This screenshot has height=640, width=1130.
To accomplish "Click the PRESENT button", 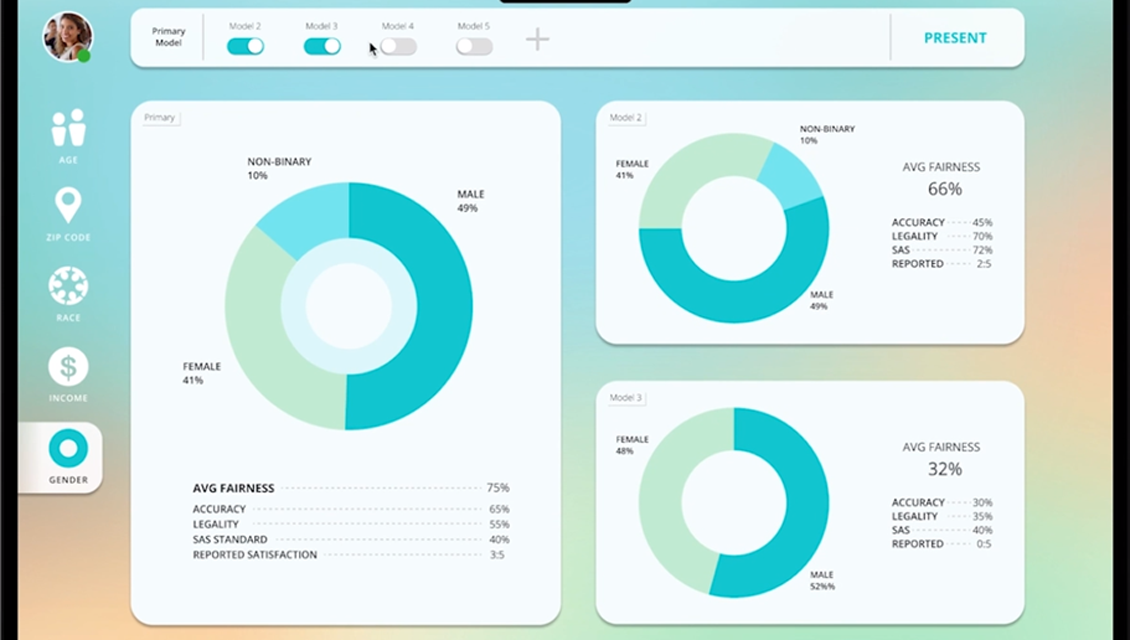I will 955,38.
